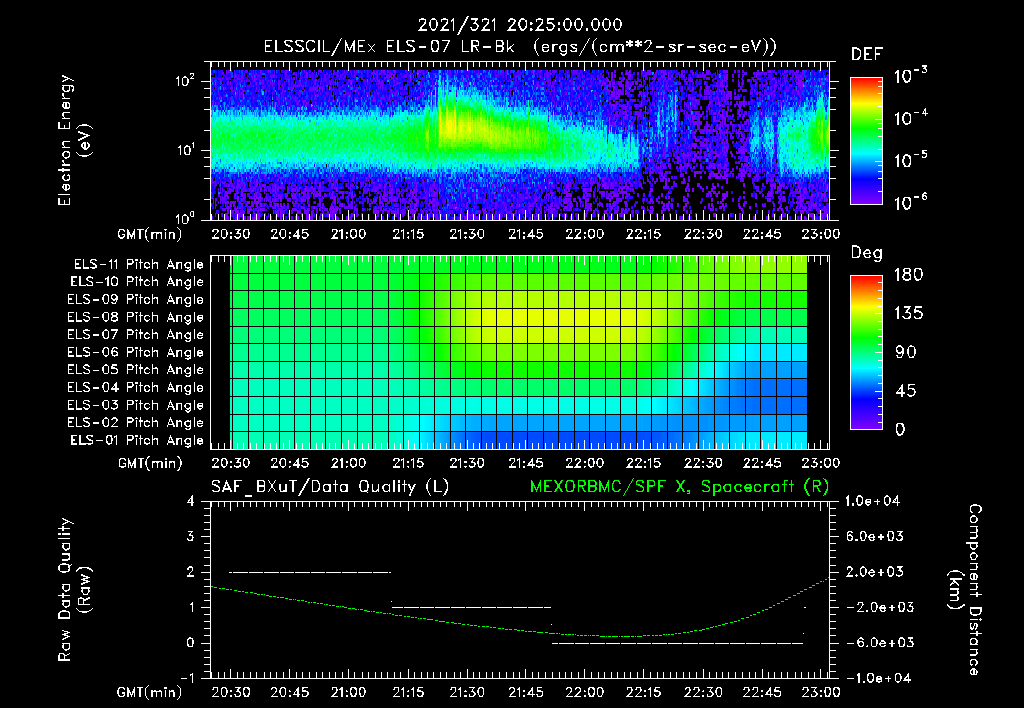This screenshot has height=708, width=1024.
Task: Click the 21:15 time label under the bottom plot
Action: pos(408,692)
